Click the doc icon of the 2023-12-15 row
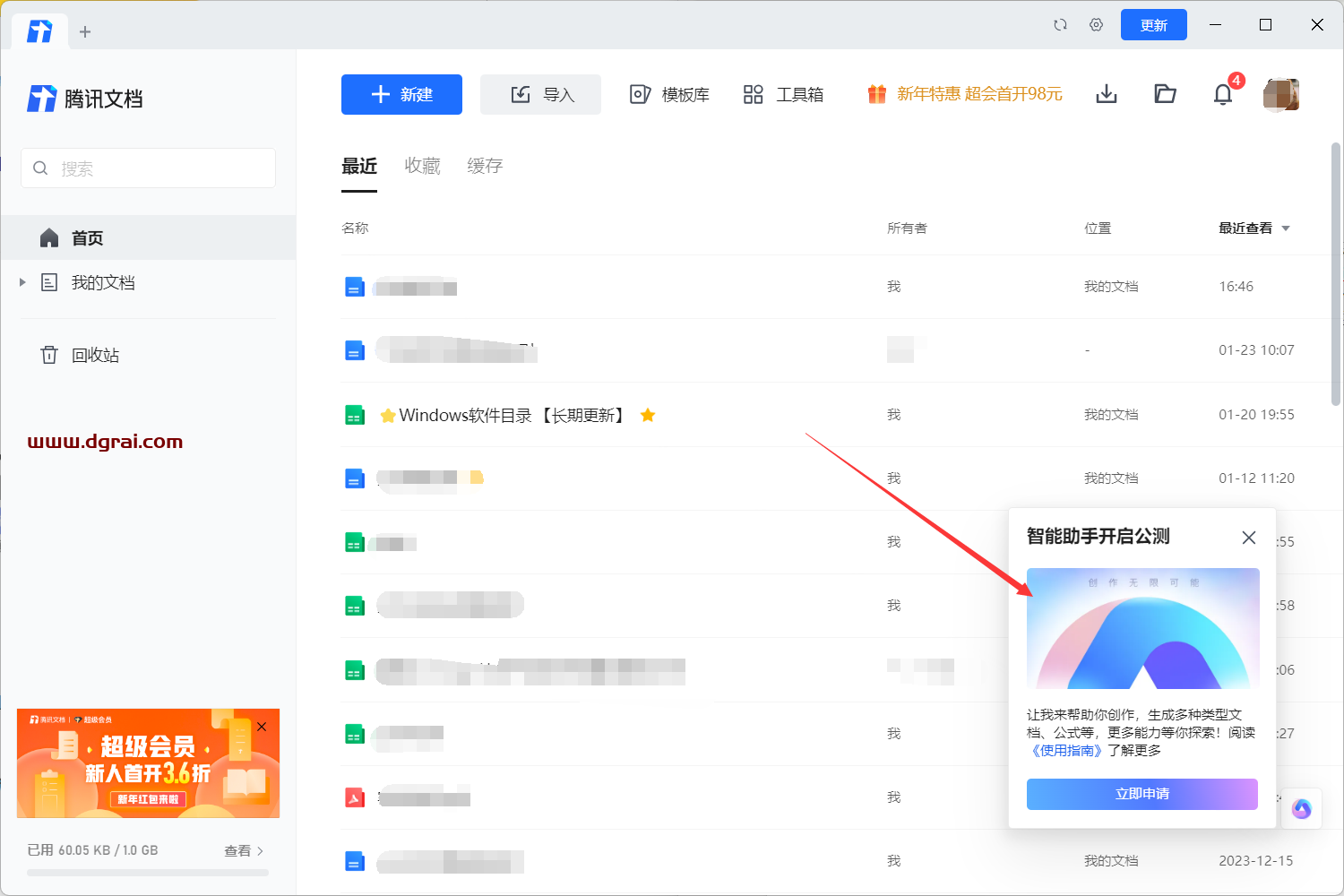Viewport: 1344px width, 896px height. point(355,861)
